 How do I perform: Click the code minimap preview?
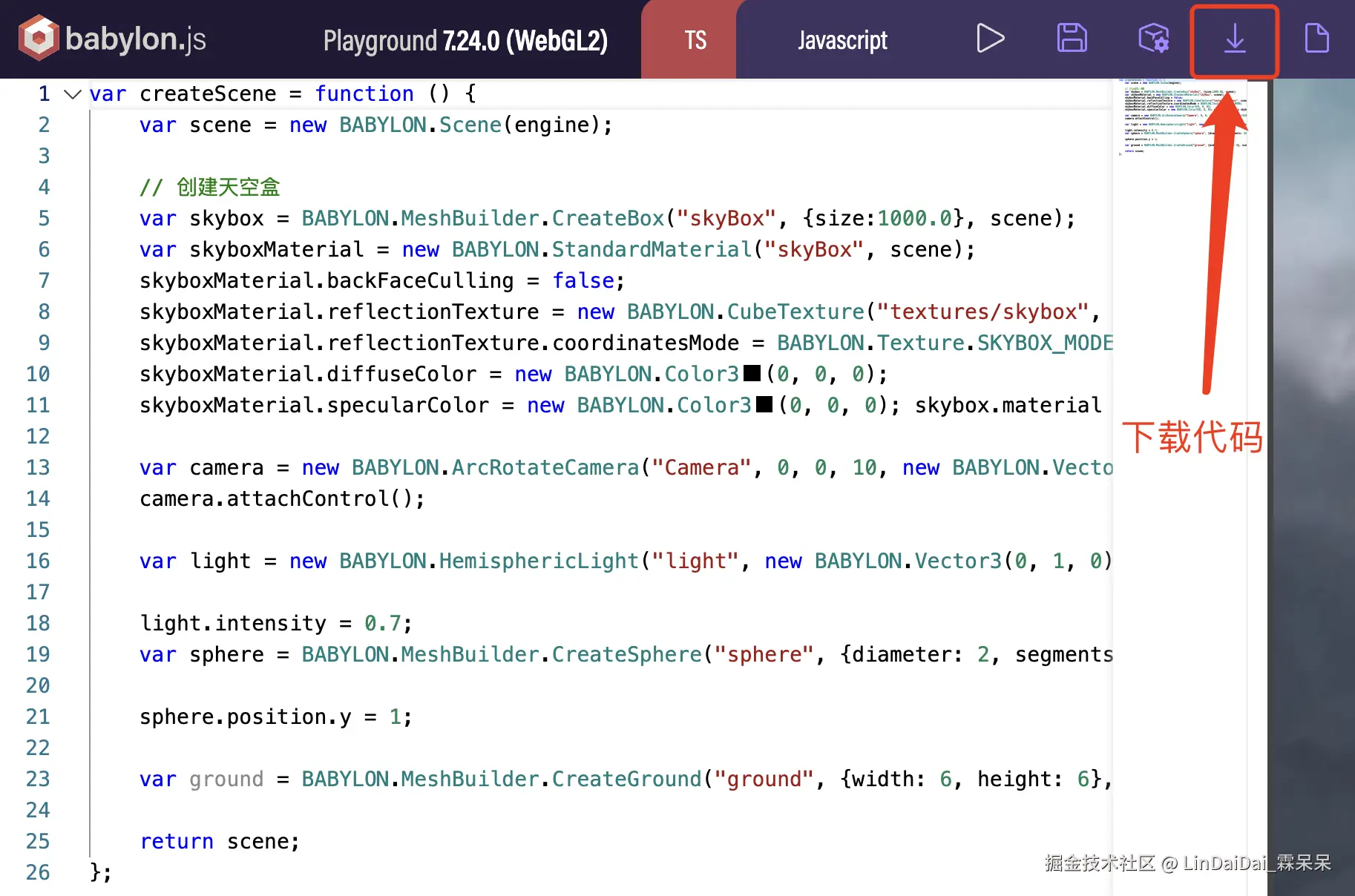click(1184, 117)
